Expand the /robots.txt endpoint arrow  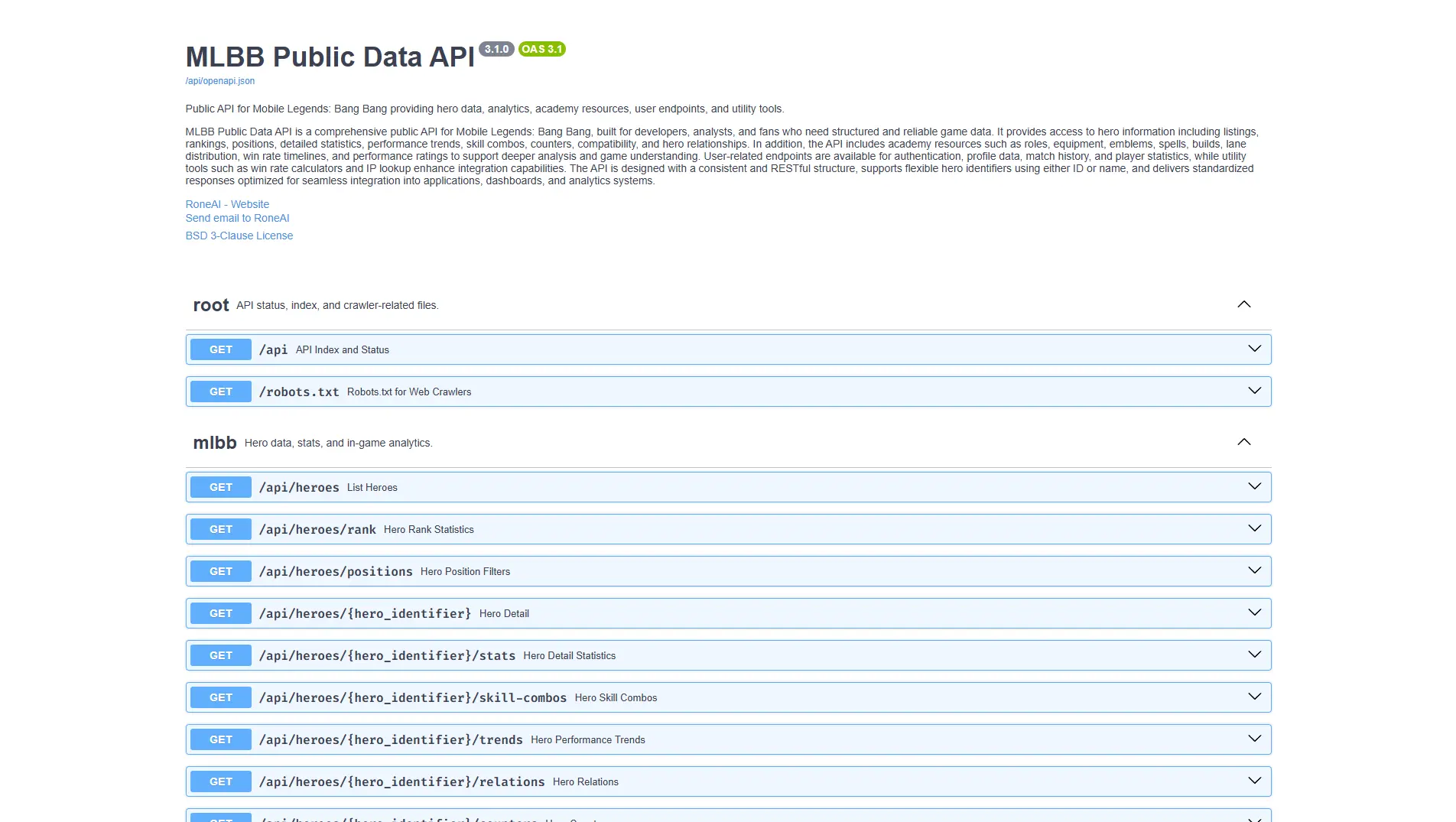coord(1255,391)
